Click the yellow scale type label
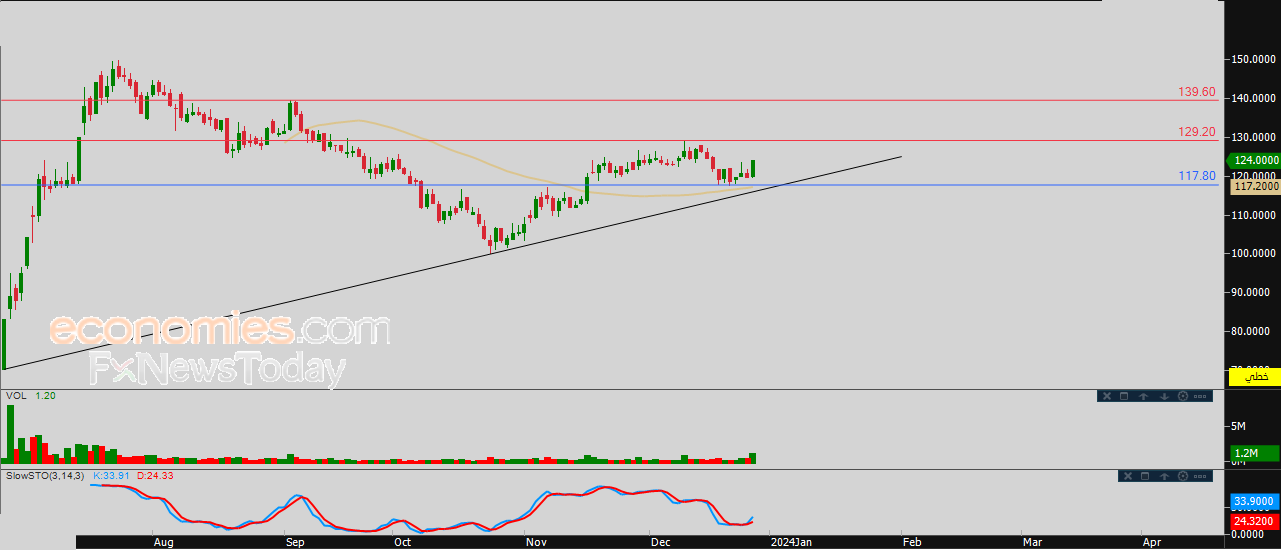Screen dimensions: 1281x550 [x=1254, y=377]
